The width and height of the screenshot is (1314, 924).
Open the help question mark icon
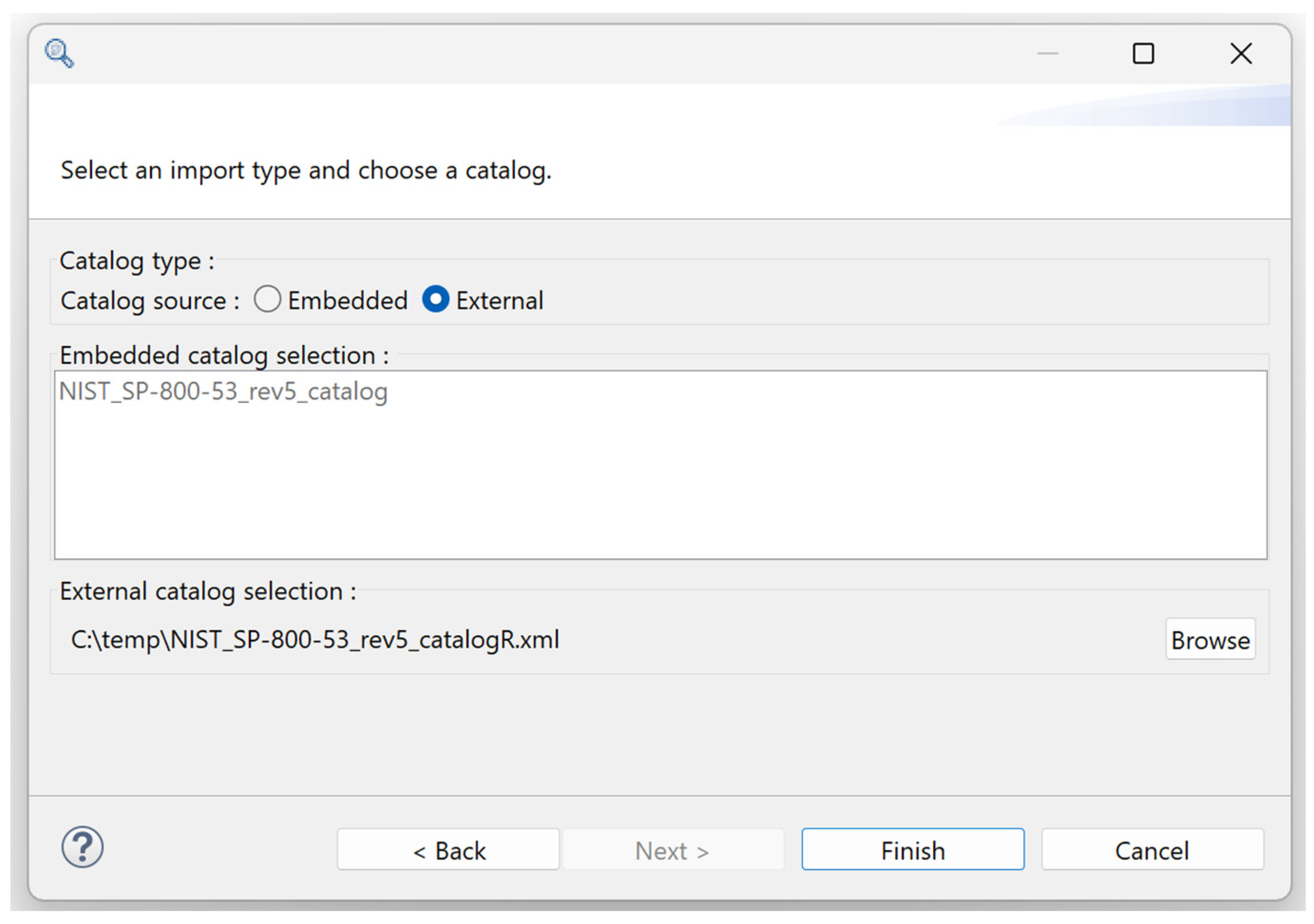(x=82, y=847)
